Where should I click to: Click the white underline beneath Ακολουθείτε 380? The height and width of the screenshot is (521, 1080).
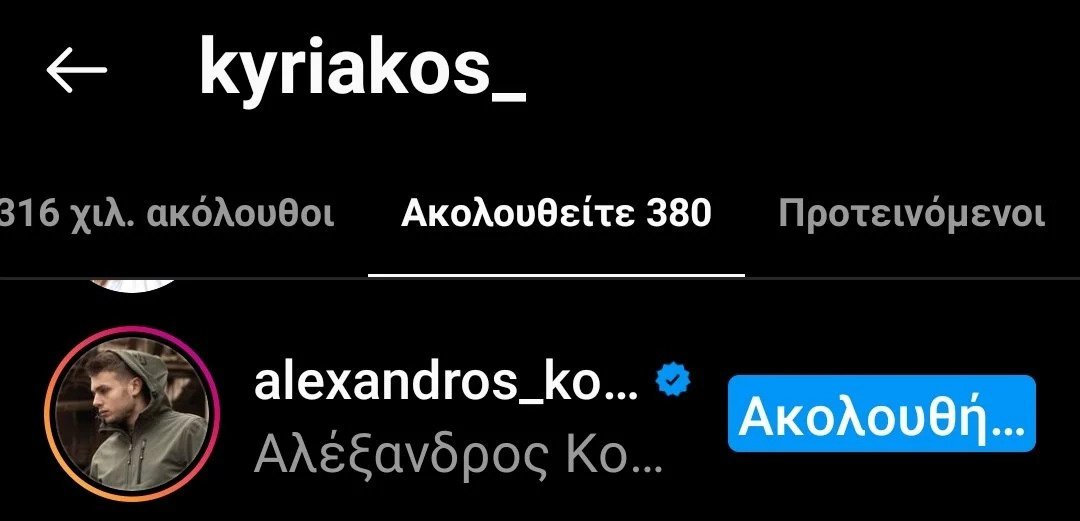557,275
